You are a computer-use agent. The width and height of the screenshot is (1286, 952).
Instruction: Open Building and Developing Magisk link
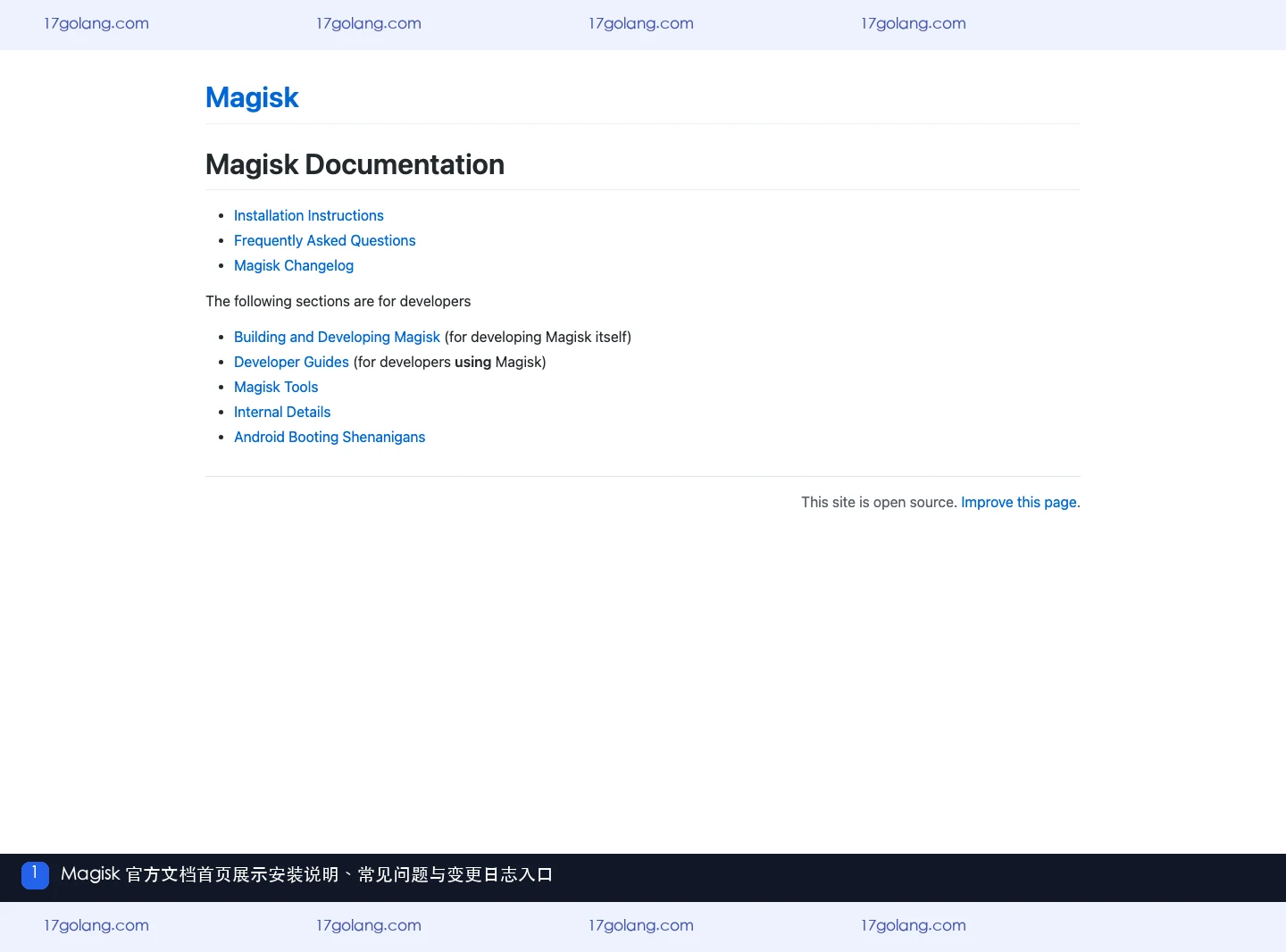tap(337, 337)
